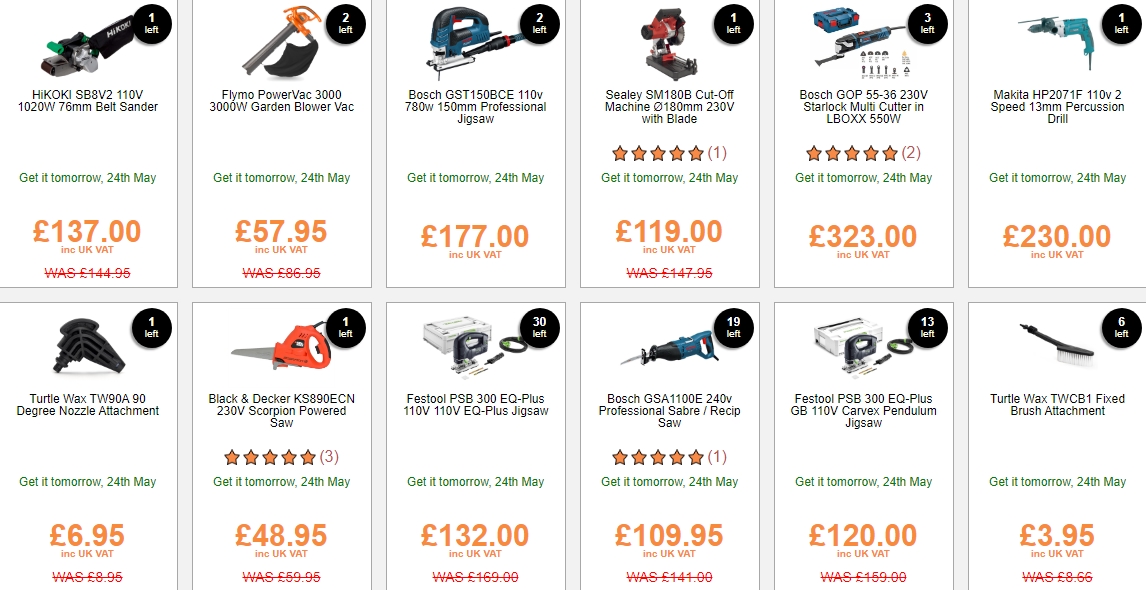
Task: Click the £323.00 price on Bosch GOP
Action: tap(863, 236)
